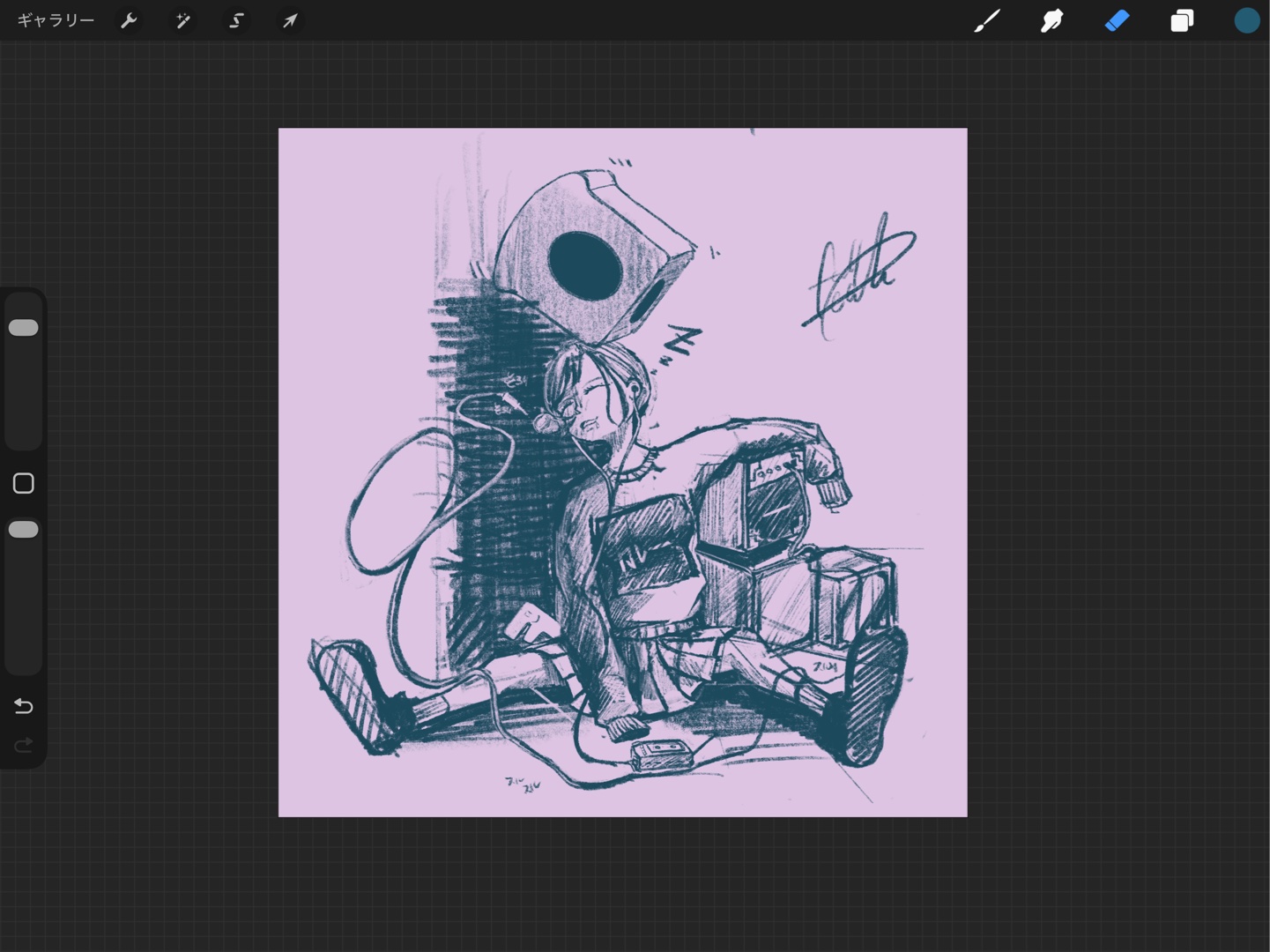Open the teal color picker circle
The width and height of the screenshot is (1270, 952).
1246,20
